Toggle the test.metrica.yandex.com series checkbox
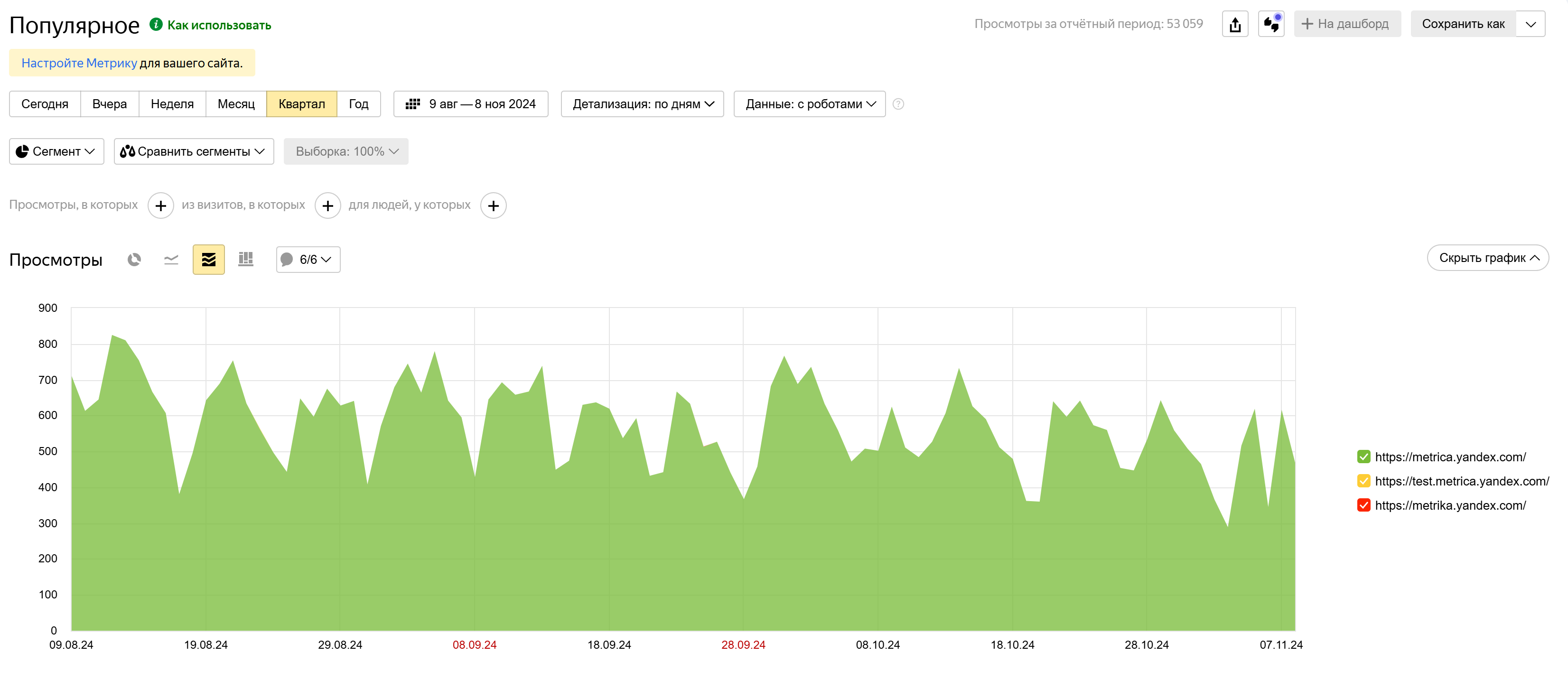The width and height of the screenshot is (1568, 681). click(1363, 481)
